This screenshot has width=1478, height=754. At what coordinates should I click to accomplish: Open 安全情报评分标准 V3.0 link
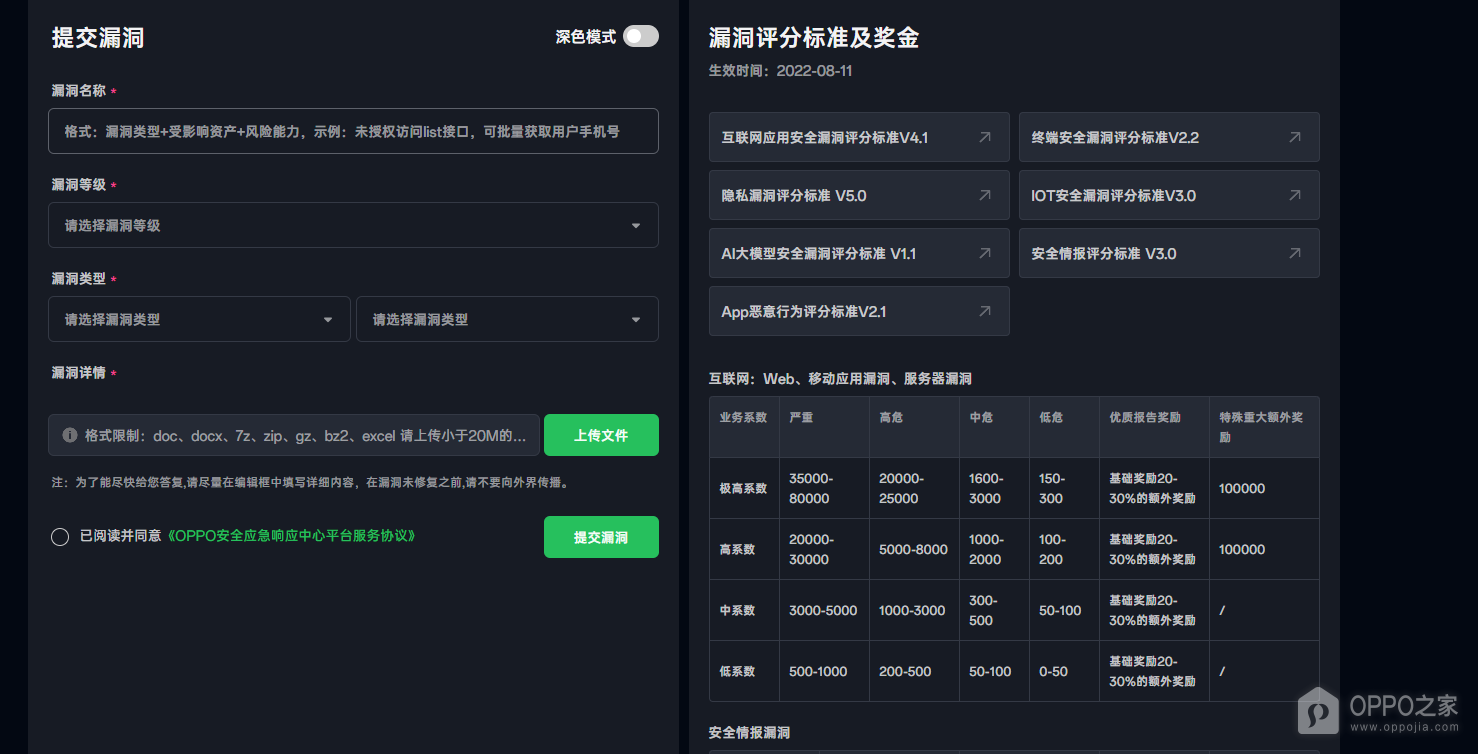(1169, 253)
